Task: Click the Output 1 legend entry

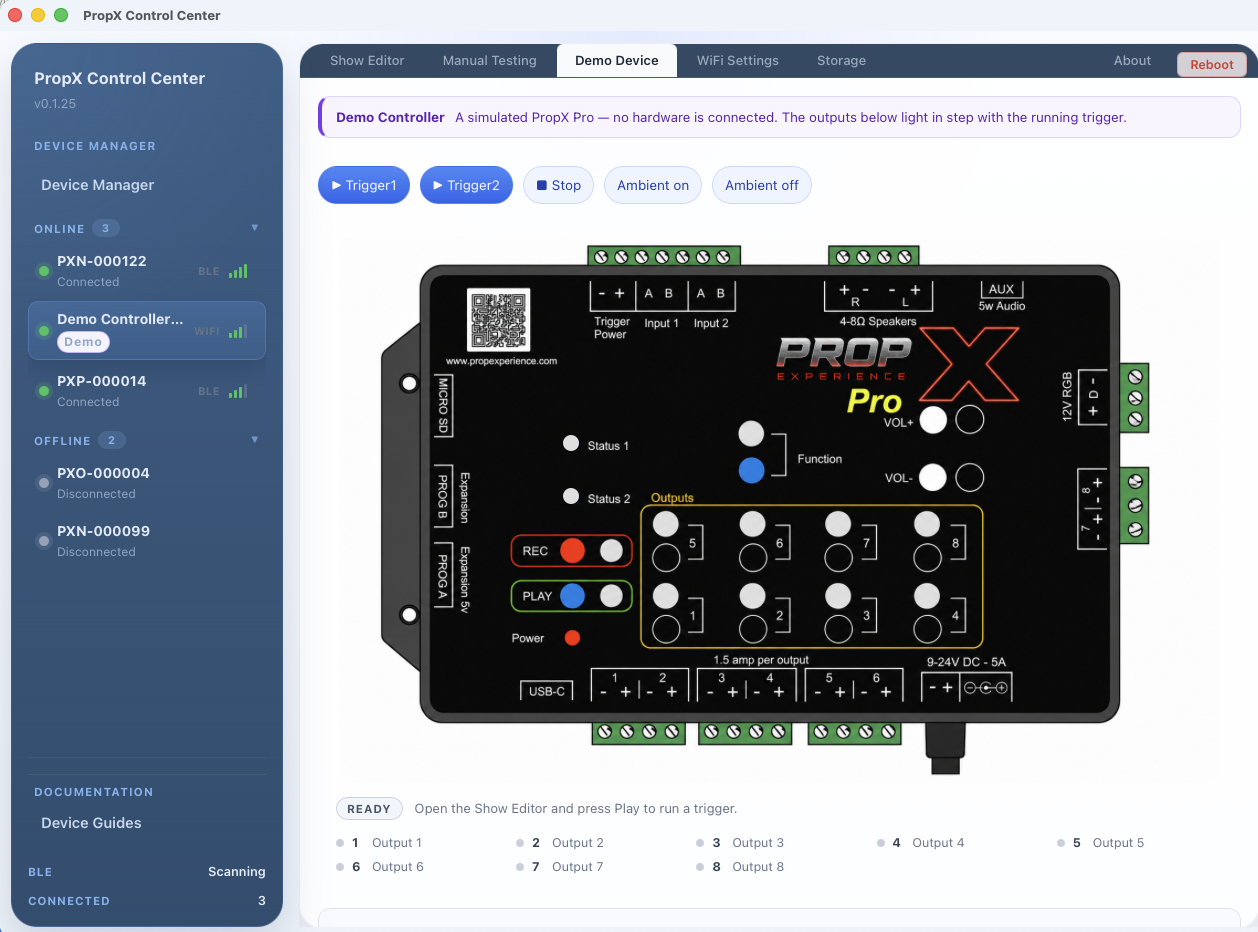Action: click(x=380, y=843)
